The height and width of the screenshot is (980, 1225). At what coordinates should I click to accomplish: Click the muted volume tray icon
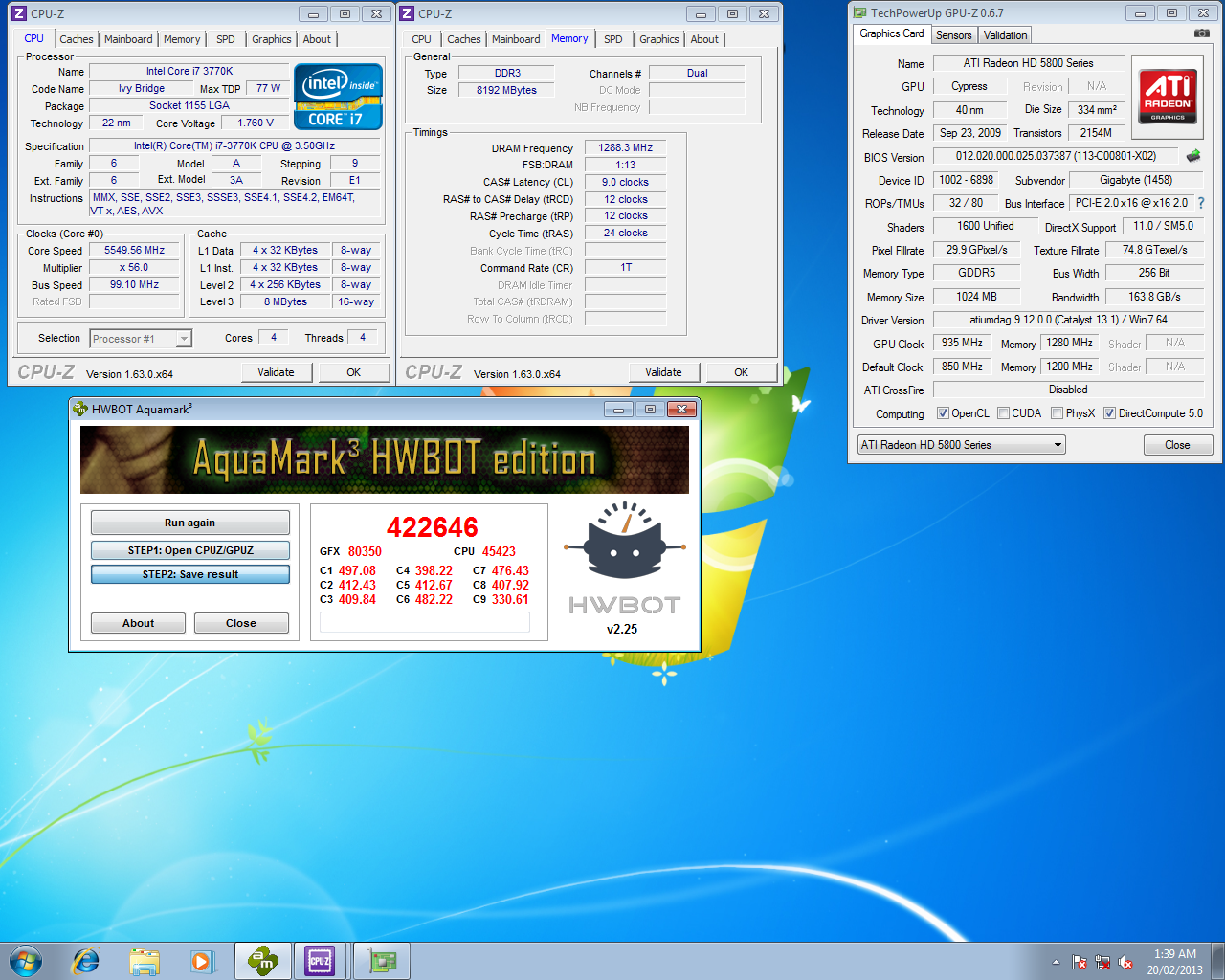tap(1125, 962)
